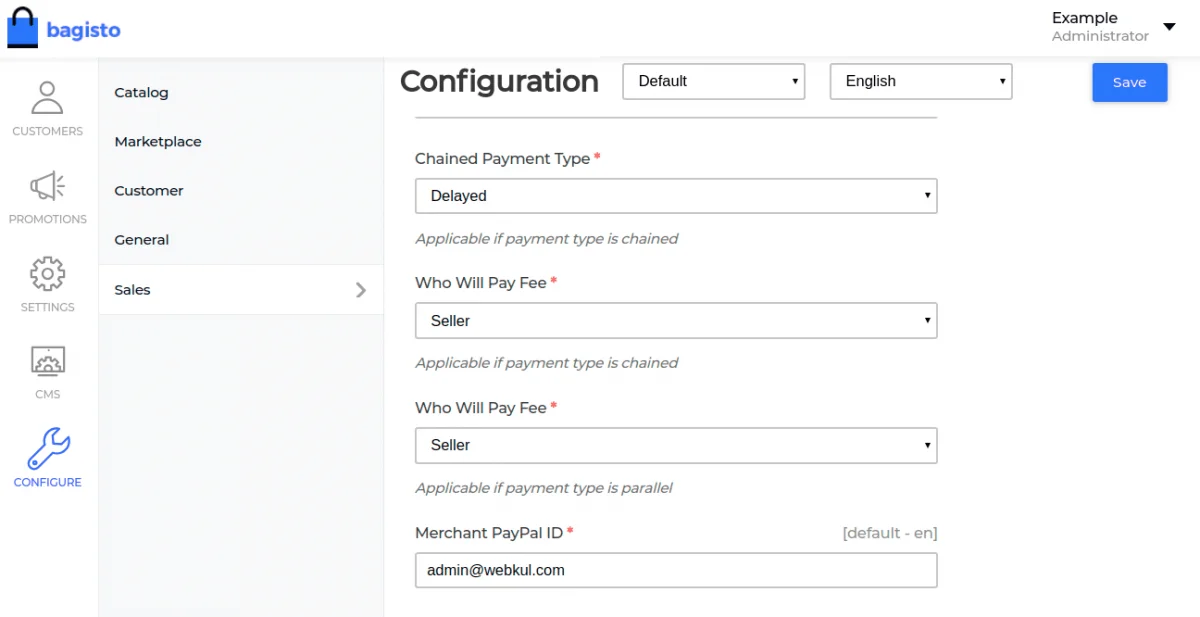Image resolution: width=1200 pixels, height=617 pixels.
Task: Select the Customer configuration menu
Action: (x=241, y=190)
